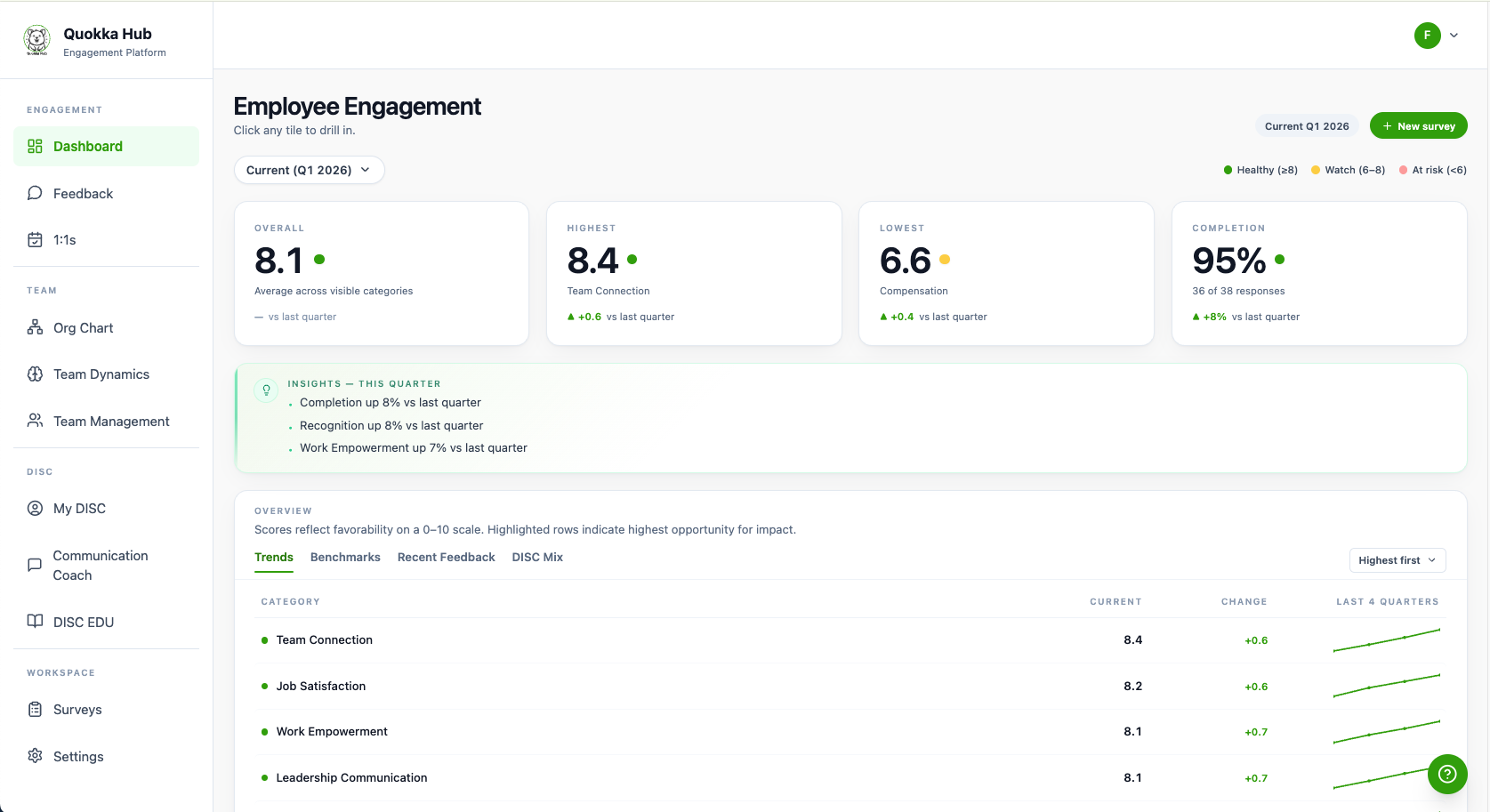This screenshot has width=1490, height=812.
Task: Click the plus icon in New survey
Action: pyautogui.click(x=1387, y=126)
